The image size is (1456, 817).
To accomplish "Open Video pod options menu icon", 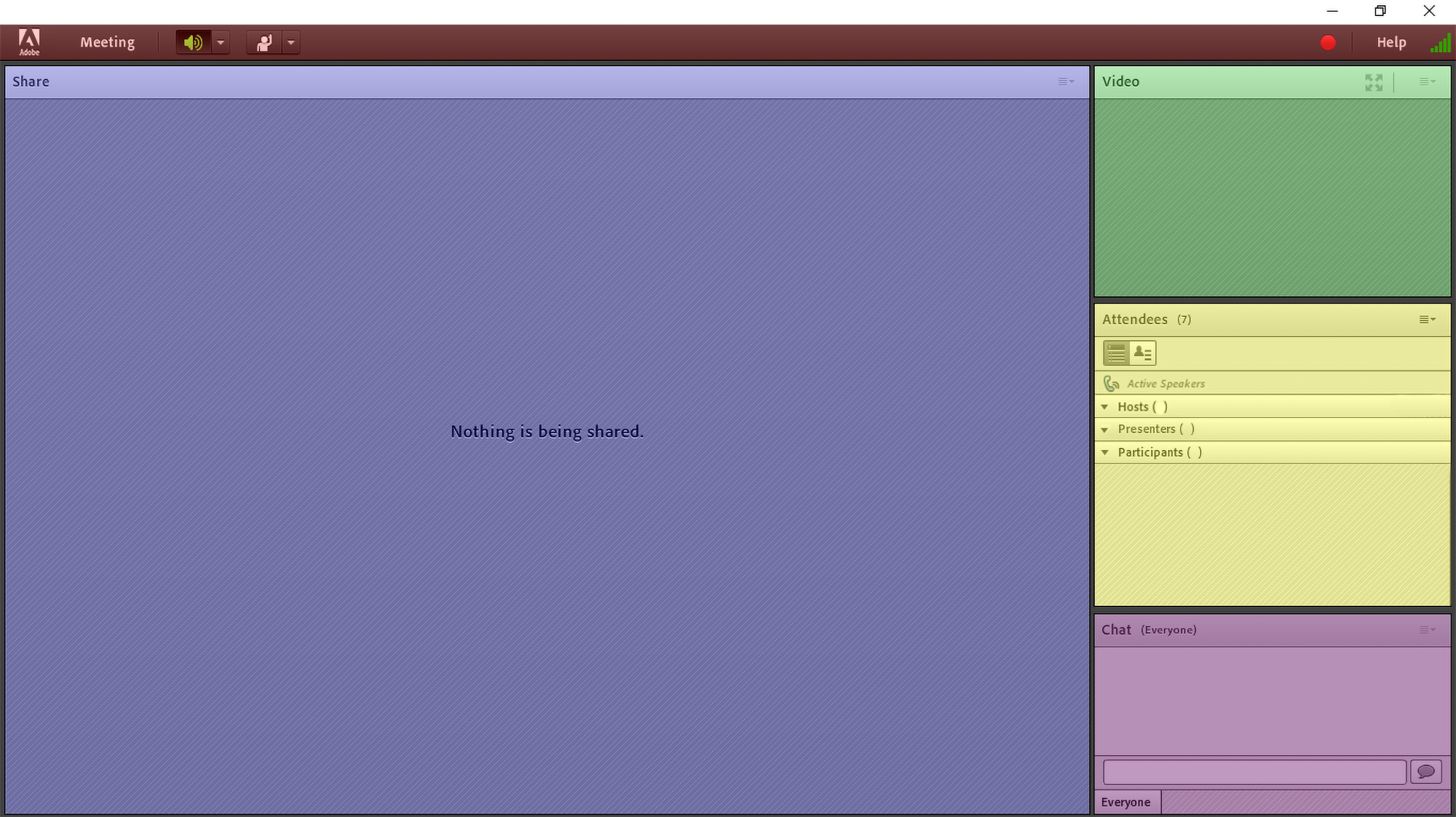I will [1427, 82].
